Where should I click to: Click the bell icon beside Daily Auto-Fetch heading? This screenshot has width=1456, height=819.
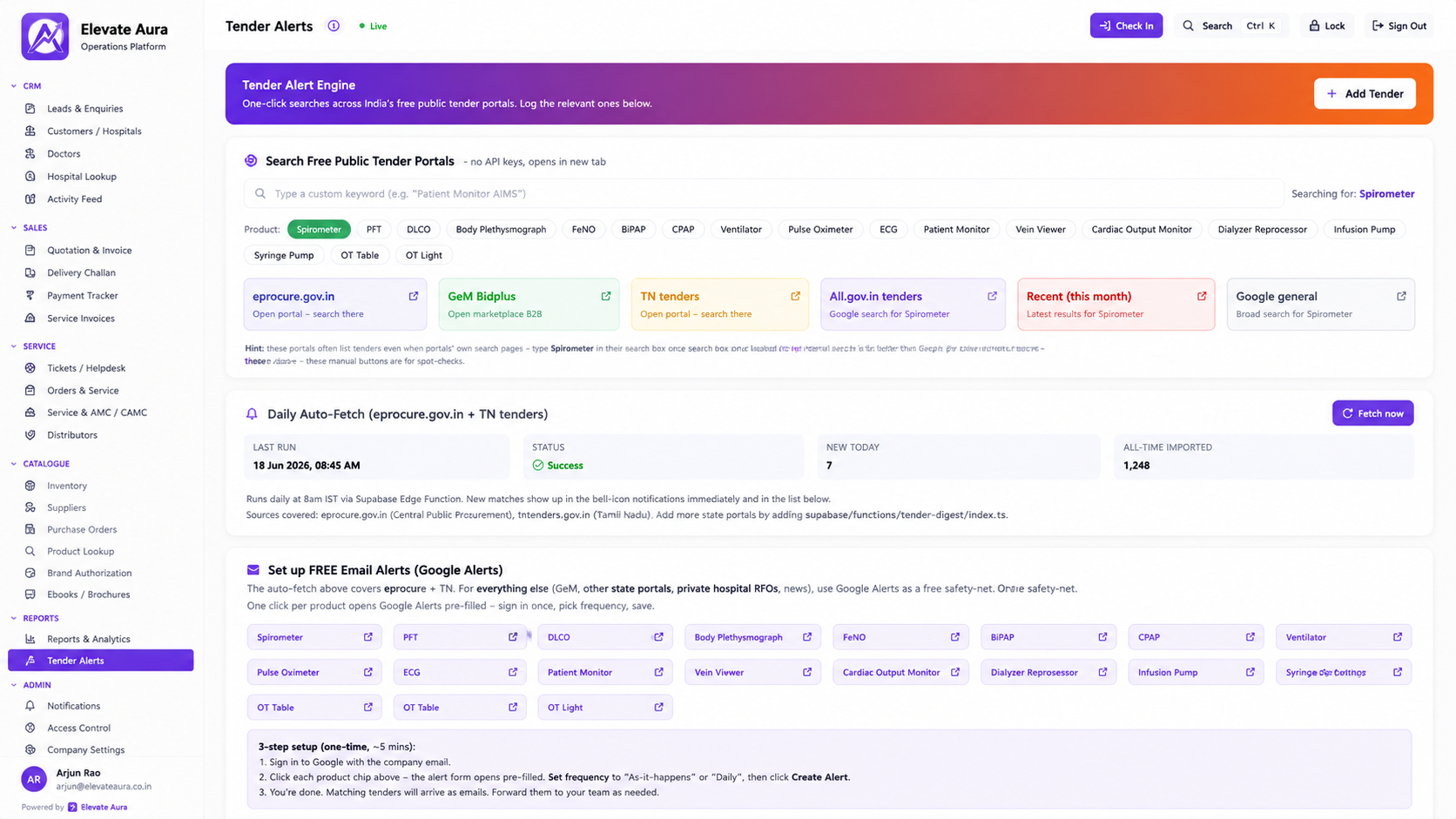tap(252, 414)
